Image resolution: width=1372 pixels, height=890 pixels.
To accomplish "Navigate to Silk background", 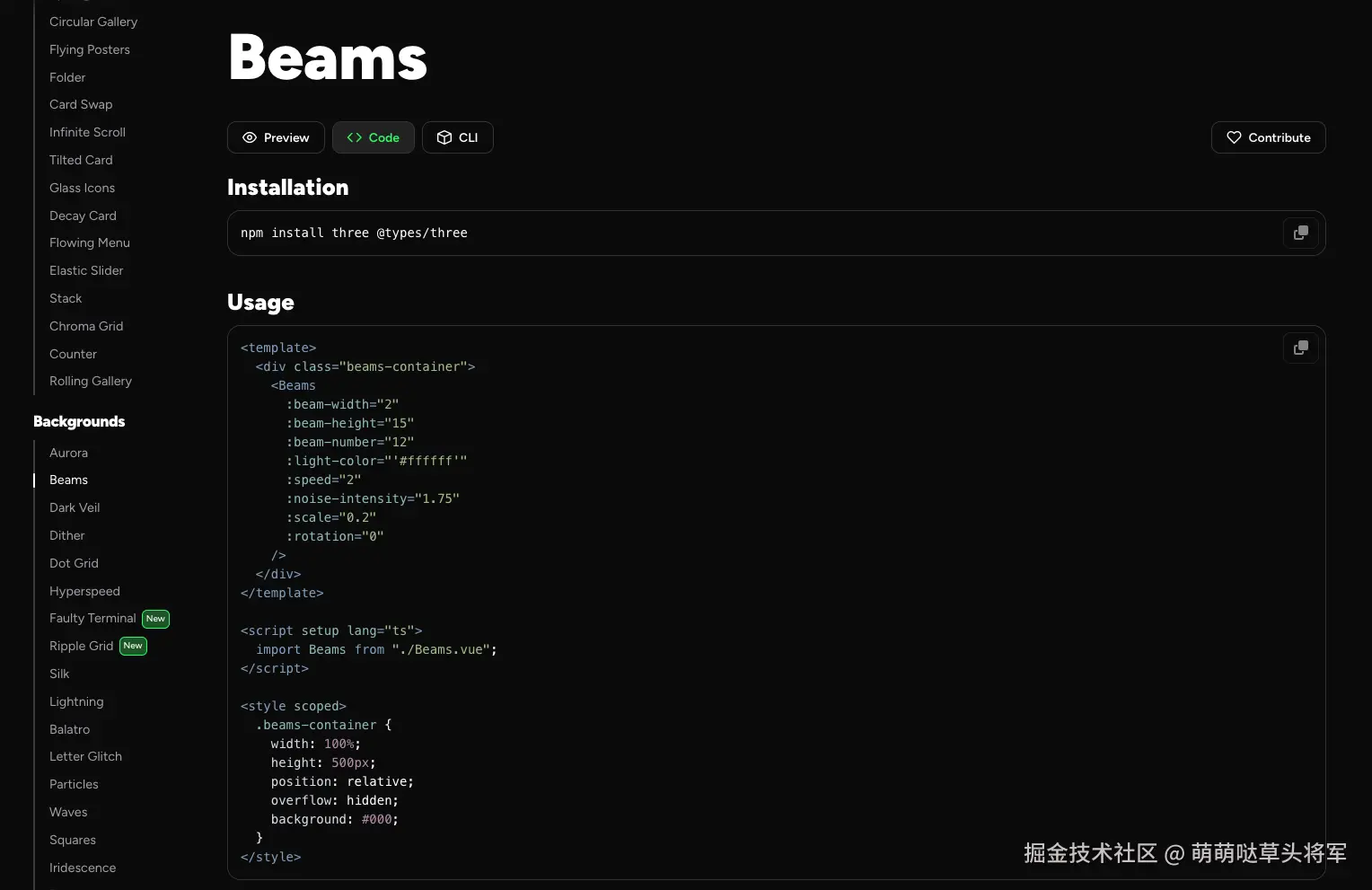I will [59, 674].
